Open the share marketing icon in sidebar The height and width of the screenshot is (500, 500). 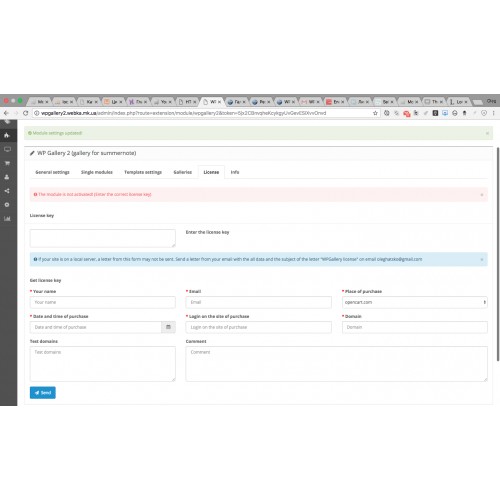[7, 191]
